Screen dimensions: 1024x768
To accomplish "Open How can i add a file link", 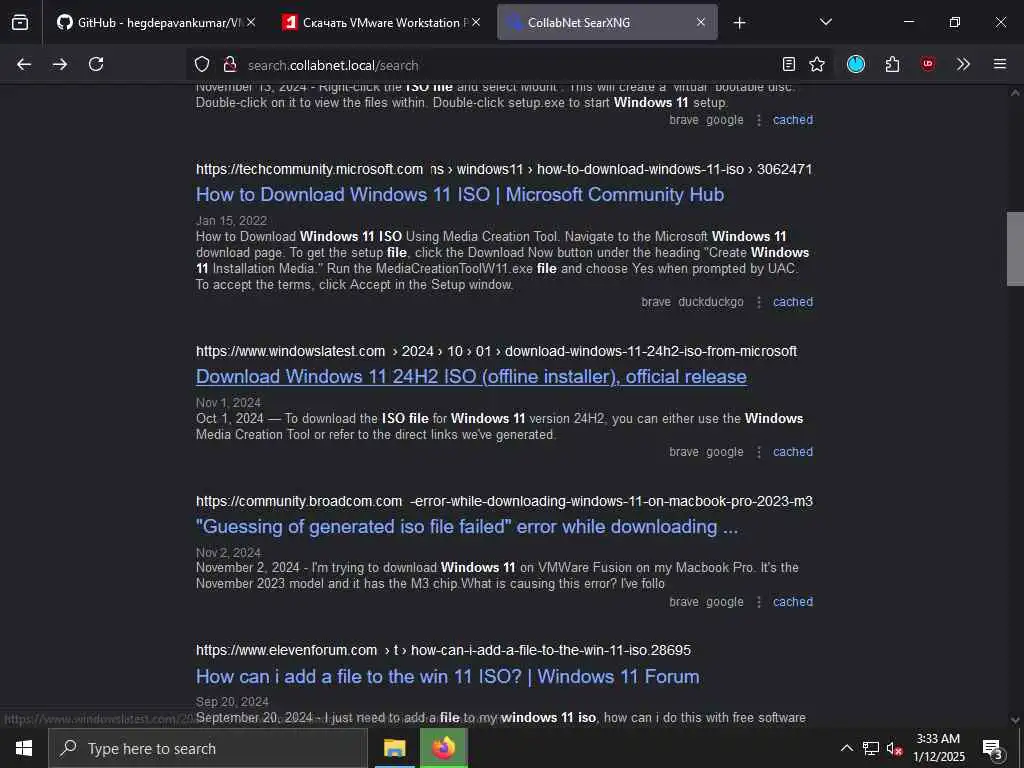I will (447, 677).
